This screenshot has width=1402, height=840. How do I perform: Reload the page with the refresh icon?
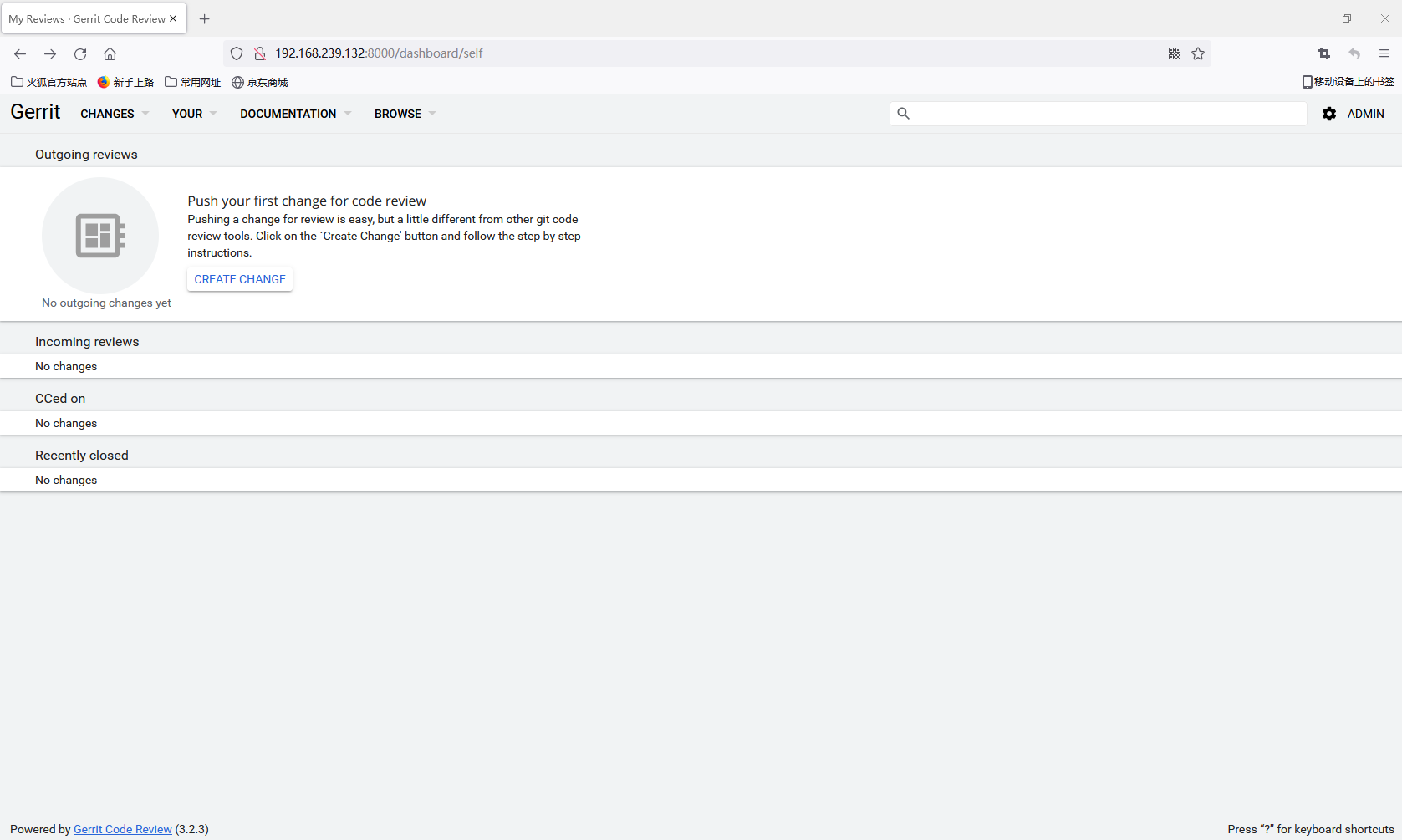(80, 53)
